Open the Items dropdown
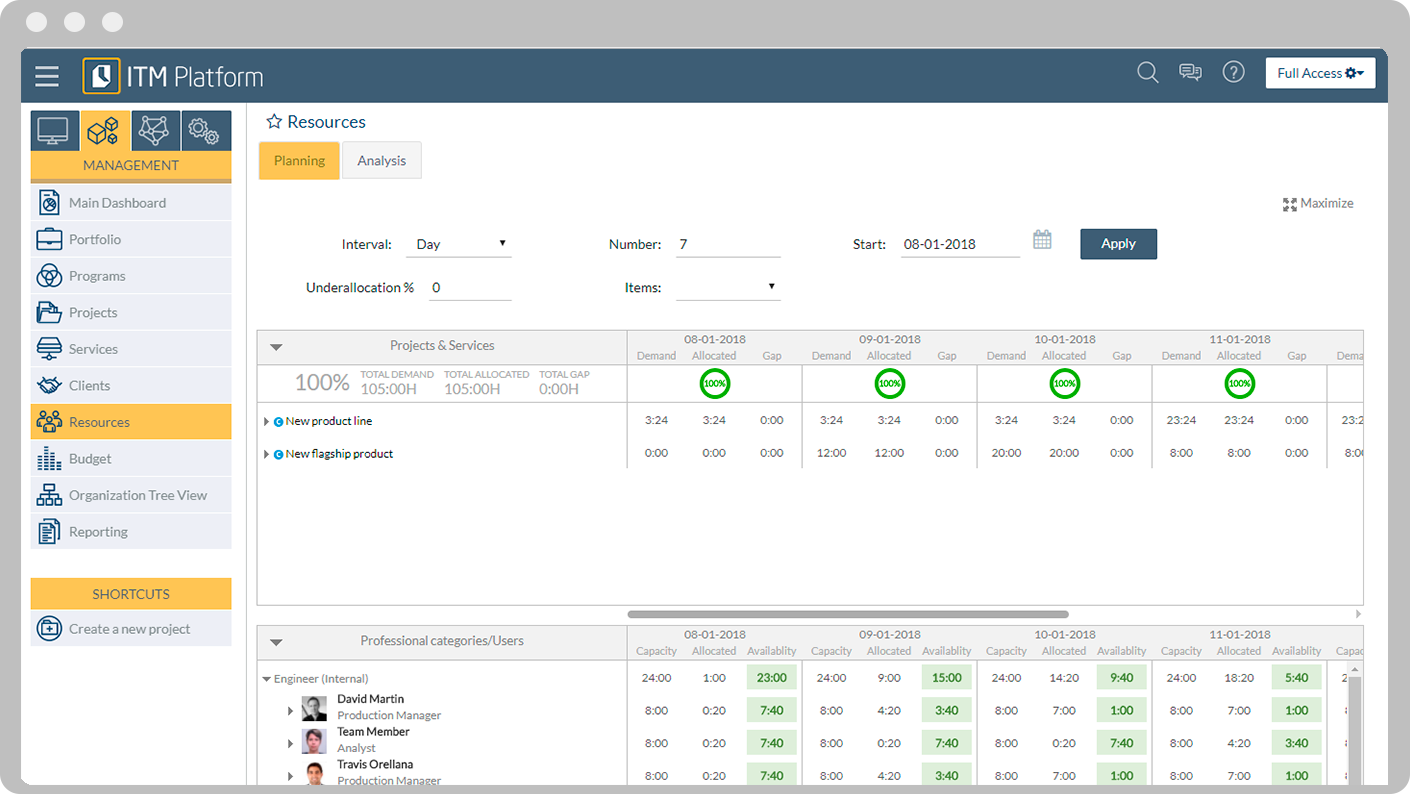The image size is (1410, 794). tap(728, 288)
